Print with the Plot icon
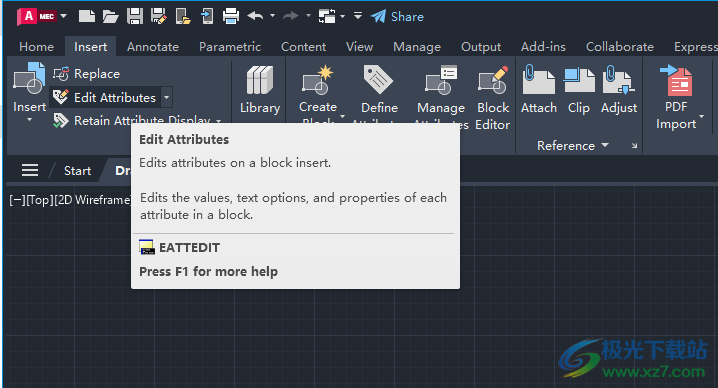Screen dimensions: 718x388 coord(231,16)
